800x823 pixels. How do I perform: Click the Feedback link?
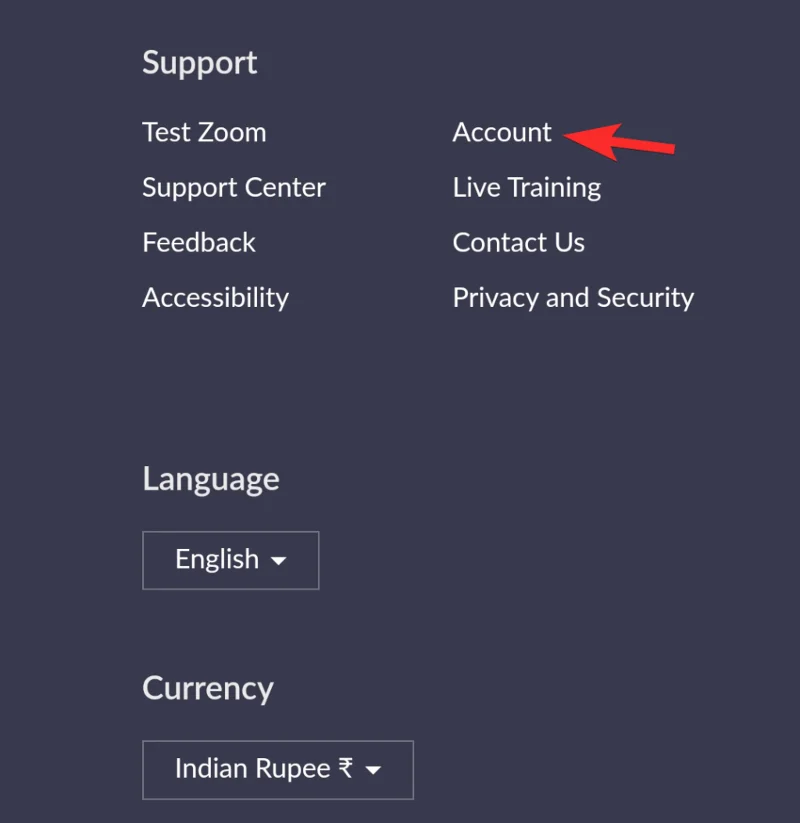(199, 242)
